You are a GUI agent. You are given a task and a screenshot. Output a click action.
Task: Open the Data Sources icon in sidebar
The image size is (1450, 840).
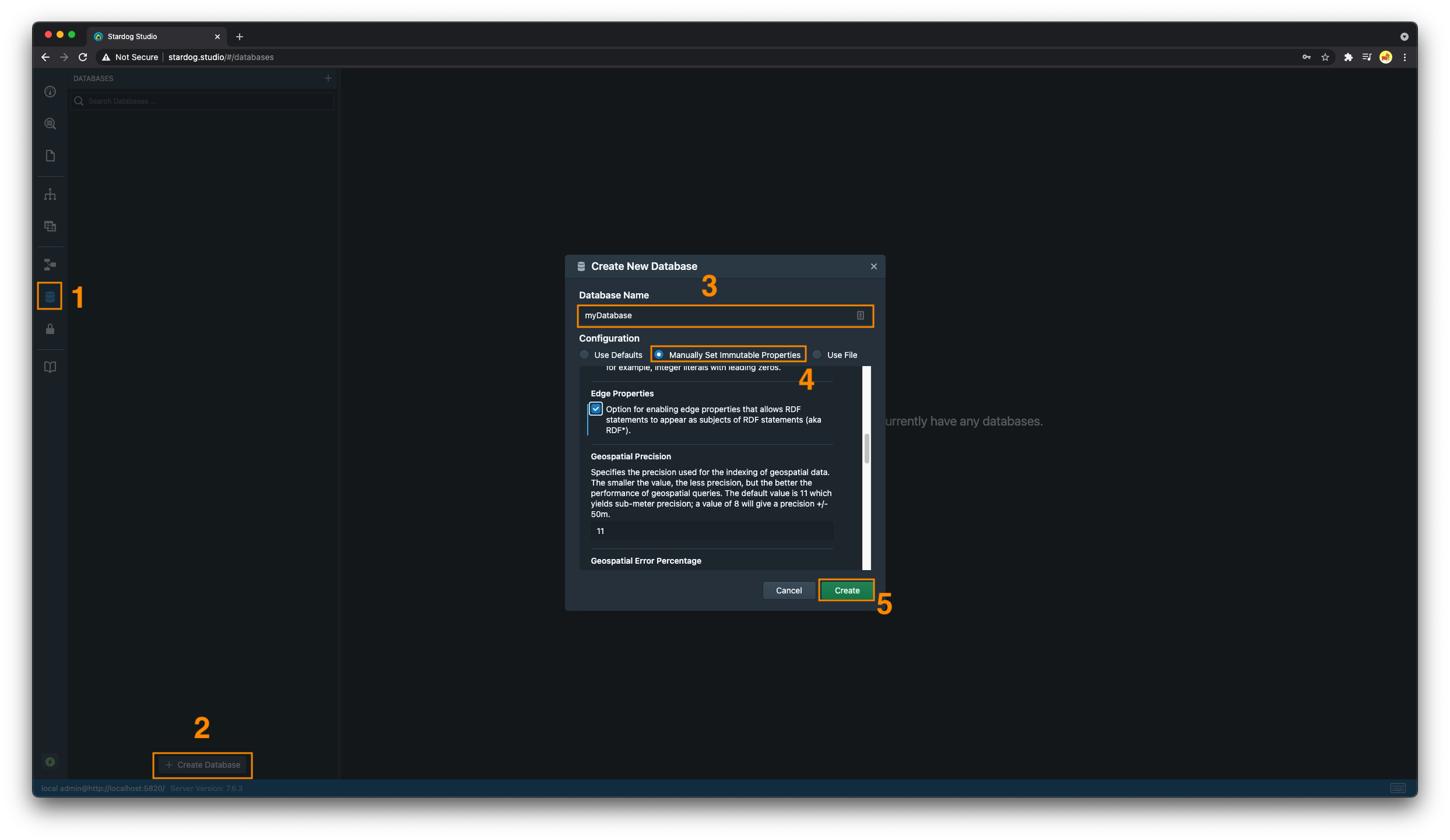tap(50, 265)
